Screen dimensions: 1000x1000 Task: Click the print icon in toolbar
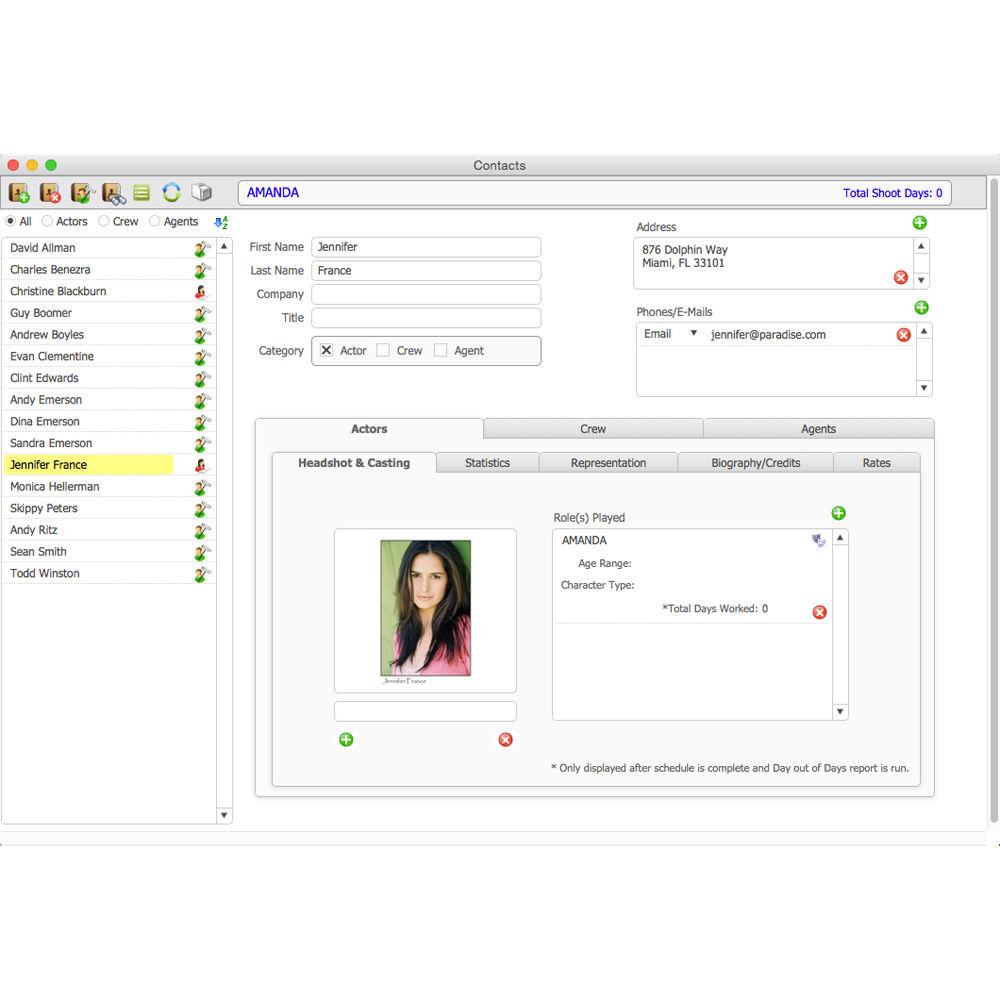coord(201,193)
